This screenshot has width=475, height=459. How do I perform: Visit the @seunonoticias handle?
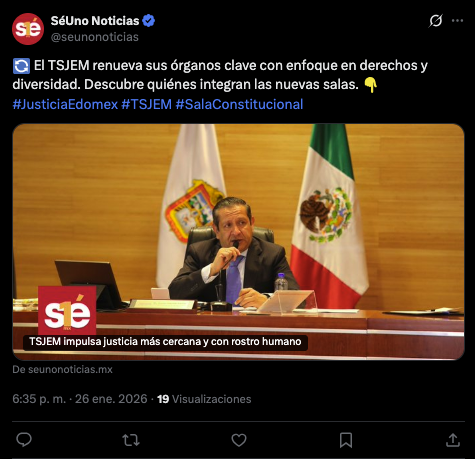95,37
